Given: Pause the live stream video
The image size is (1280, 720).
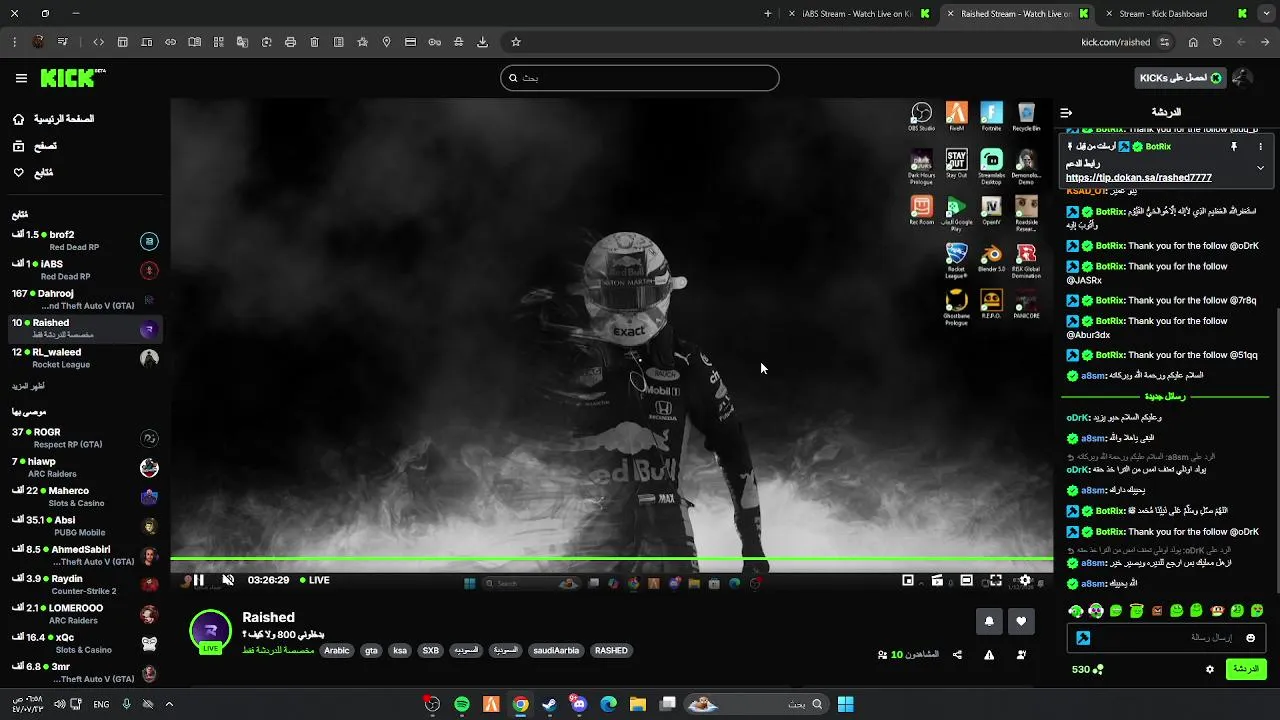Looking at the screenshot, I should tap(198, 580).
